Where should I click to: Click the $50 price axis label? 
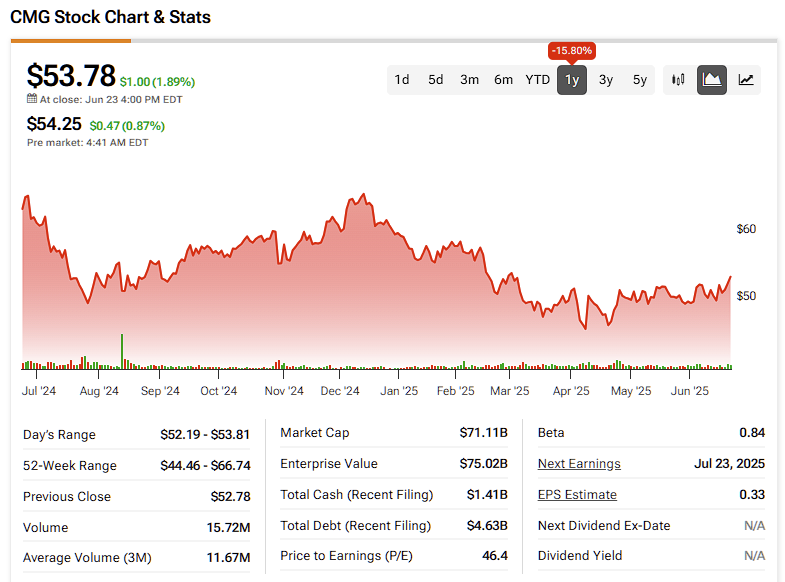[746, 296]
